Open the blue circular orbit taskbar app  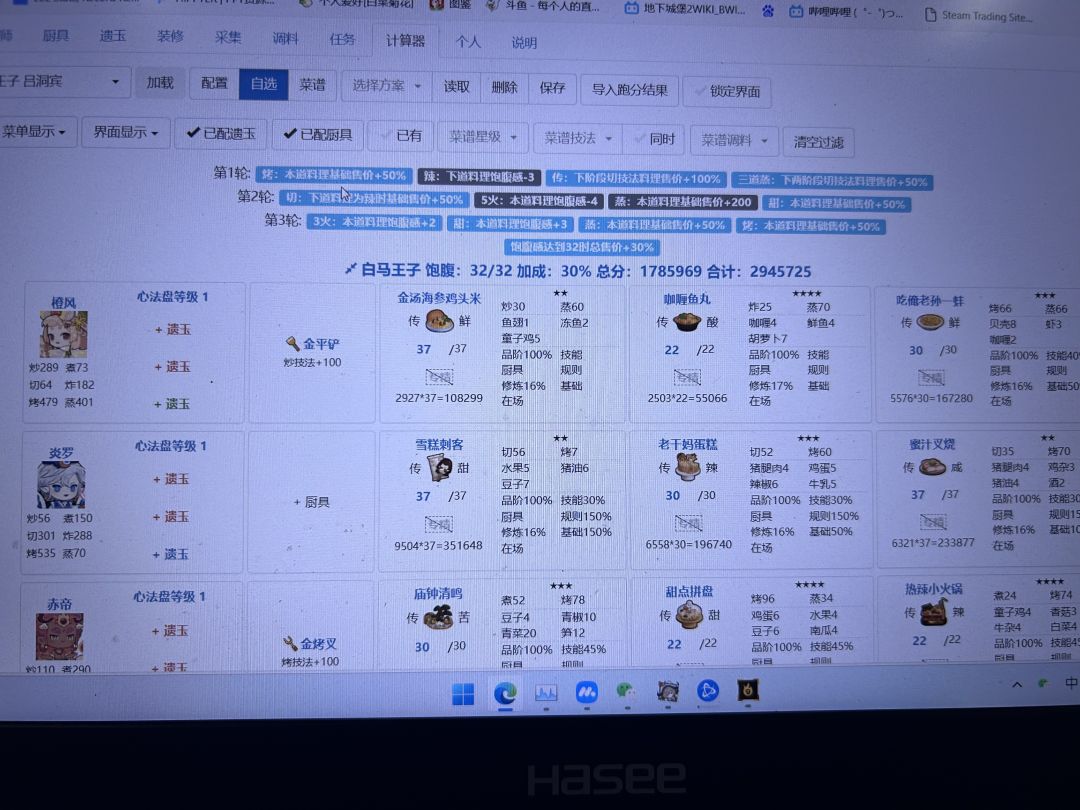click(x=707, y=690)
